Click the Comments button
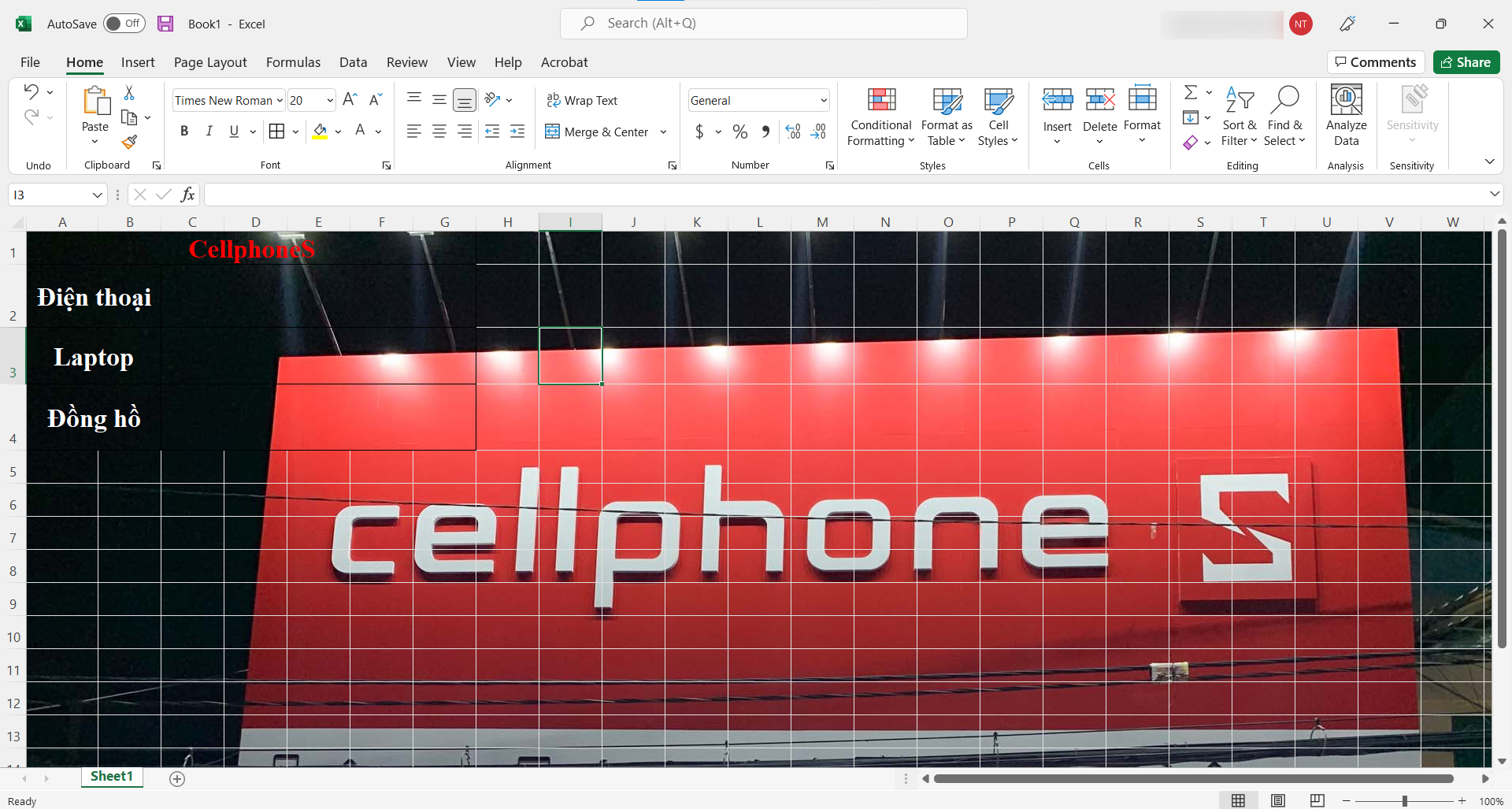Viewport: 1512px width, 809px height. coord(1376,62)
